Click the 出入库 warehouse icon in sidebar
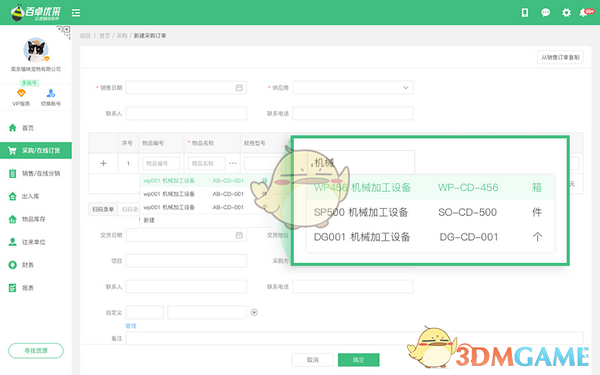 tap(13, 196)
